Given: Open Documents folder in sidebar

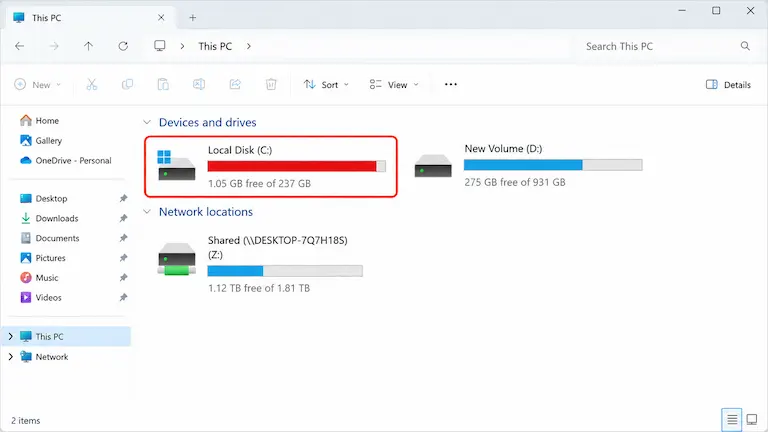Looking at the screenshot, I should [x=49, y=238].
